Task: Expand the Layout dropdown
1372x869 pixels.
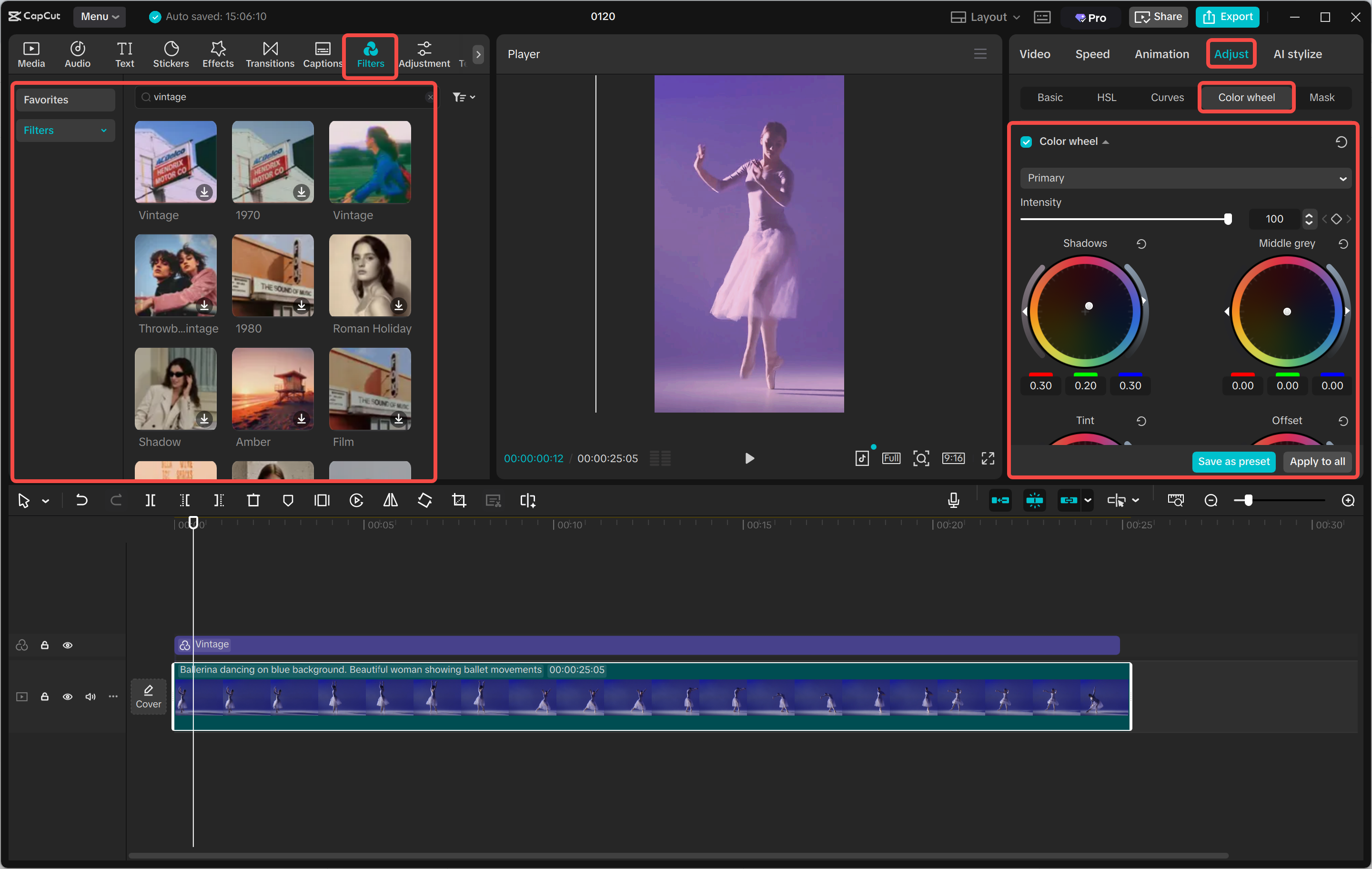Action: click(985, 17)
